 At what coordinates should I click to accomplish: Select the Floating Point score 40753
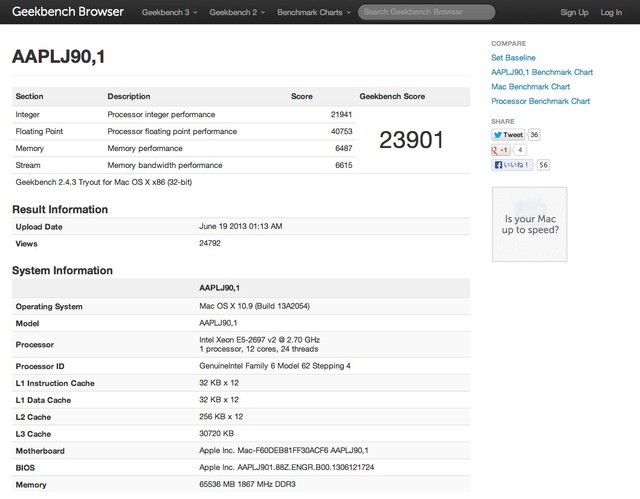coord(341,131)
